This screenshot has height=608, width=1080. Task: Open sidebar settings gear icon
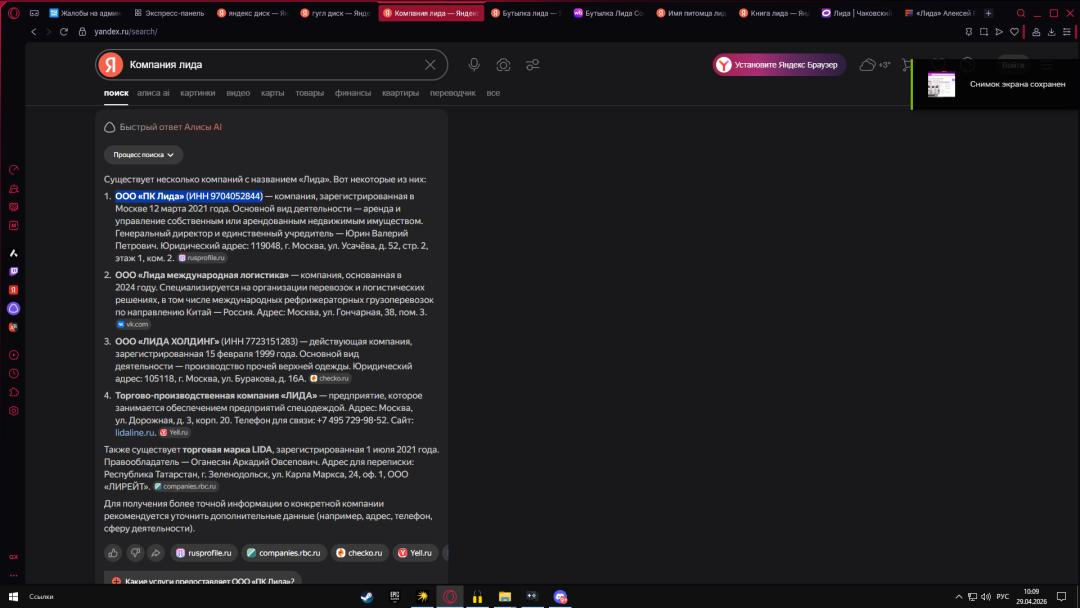[x=13, y=411]
